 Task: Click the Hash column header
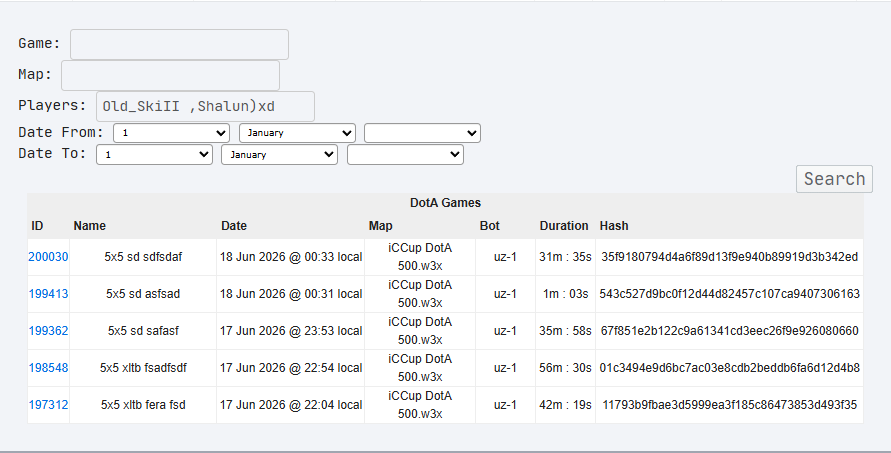(x=614, y=226)
